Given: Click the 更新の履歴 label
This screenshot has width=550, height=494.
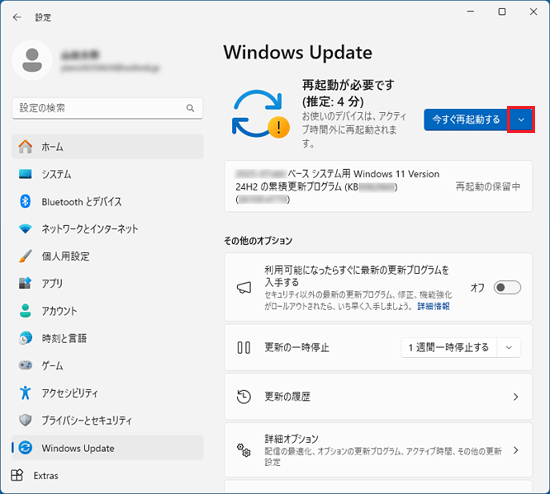Looking at the screenshot, I should coord(287,397).
